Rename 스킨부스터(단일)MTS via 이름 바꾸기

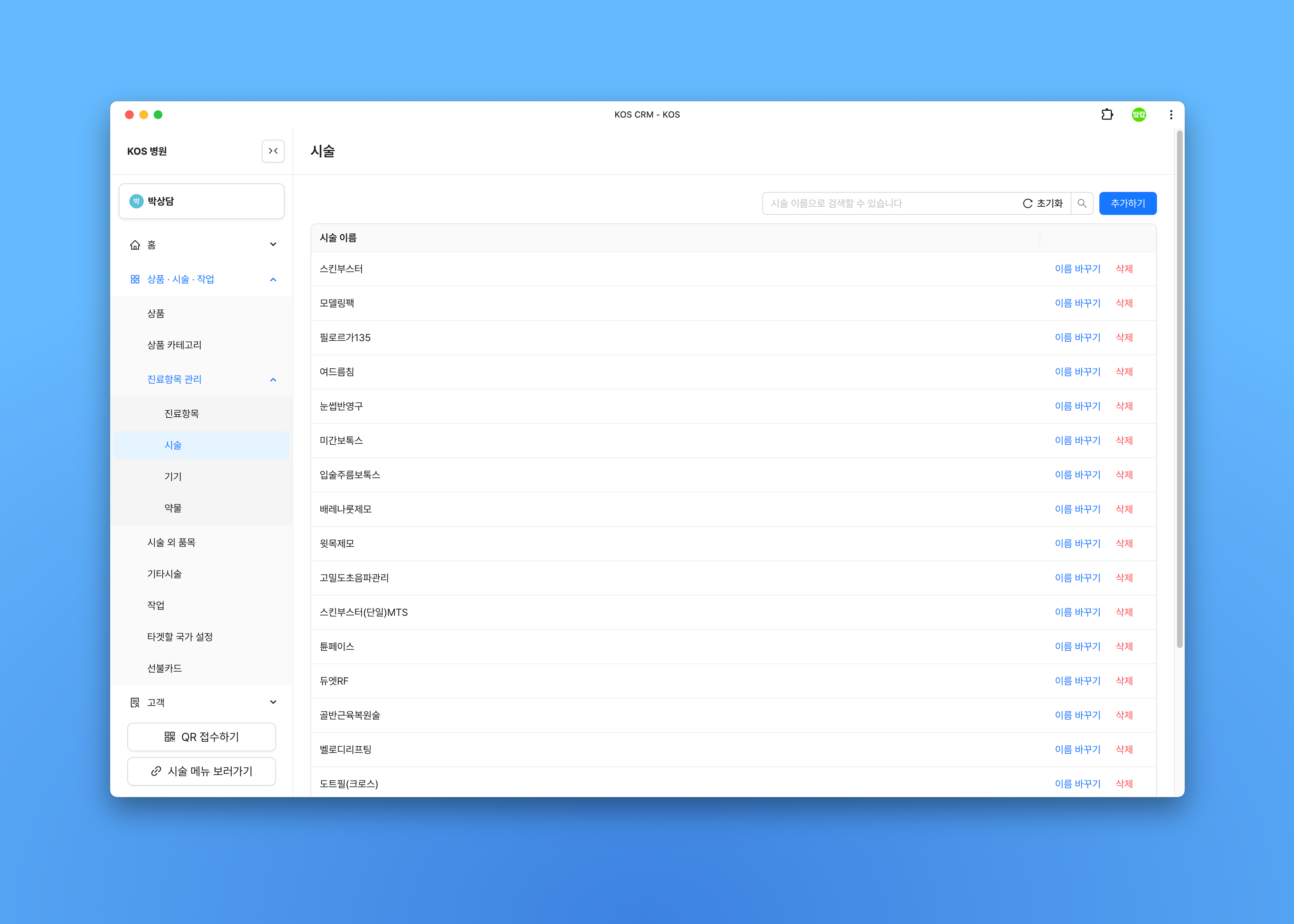point(1078,612)
